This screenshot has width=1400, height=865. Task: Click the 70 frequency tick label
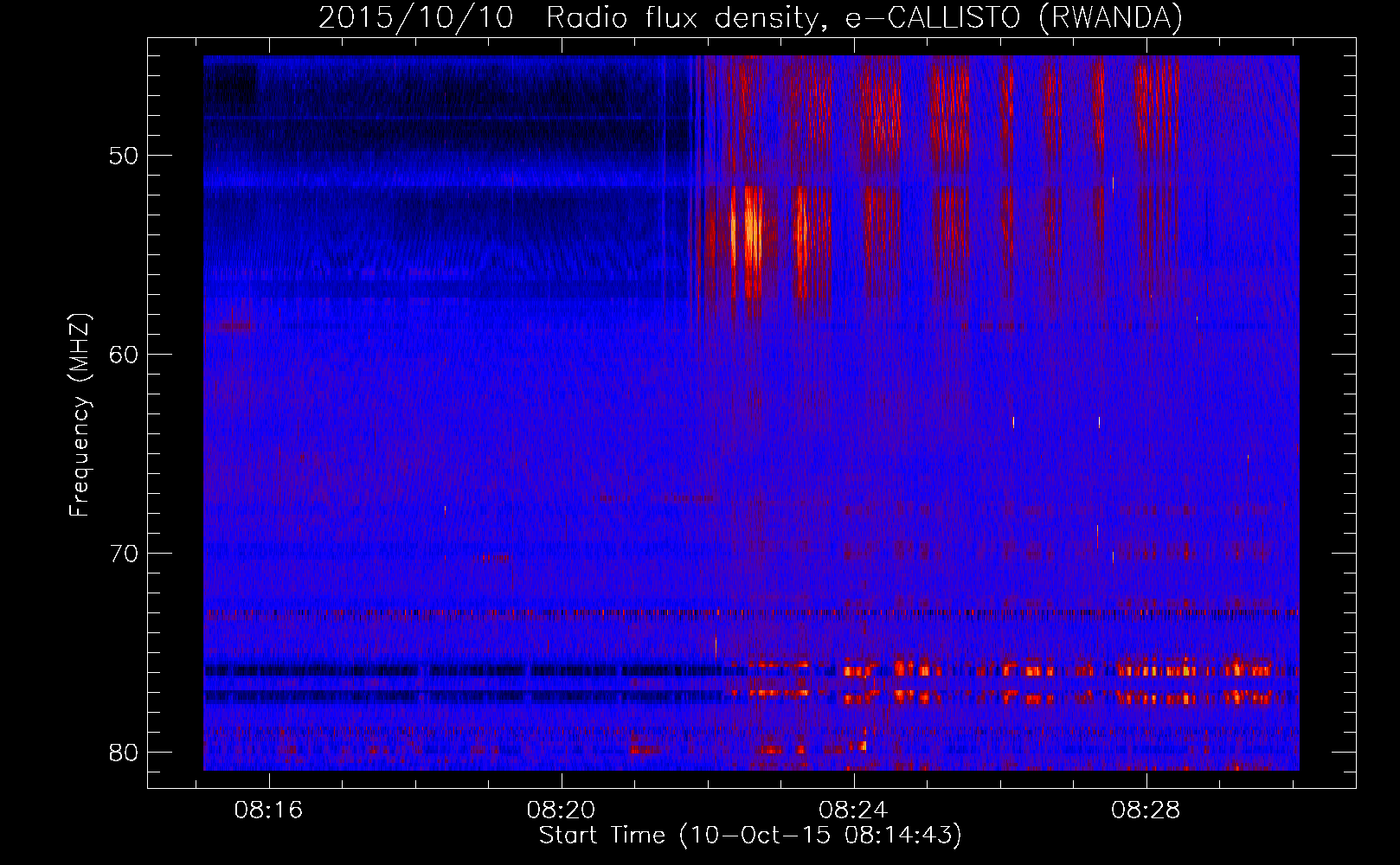pyautogui.click(x=125, y=554)
